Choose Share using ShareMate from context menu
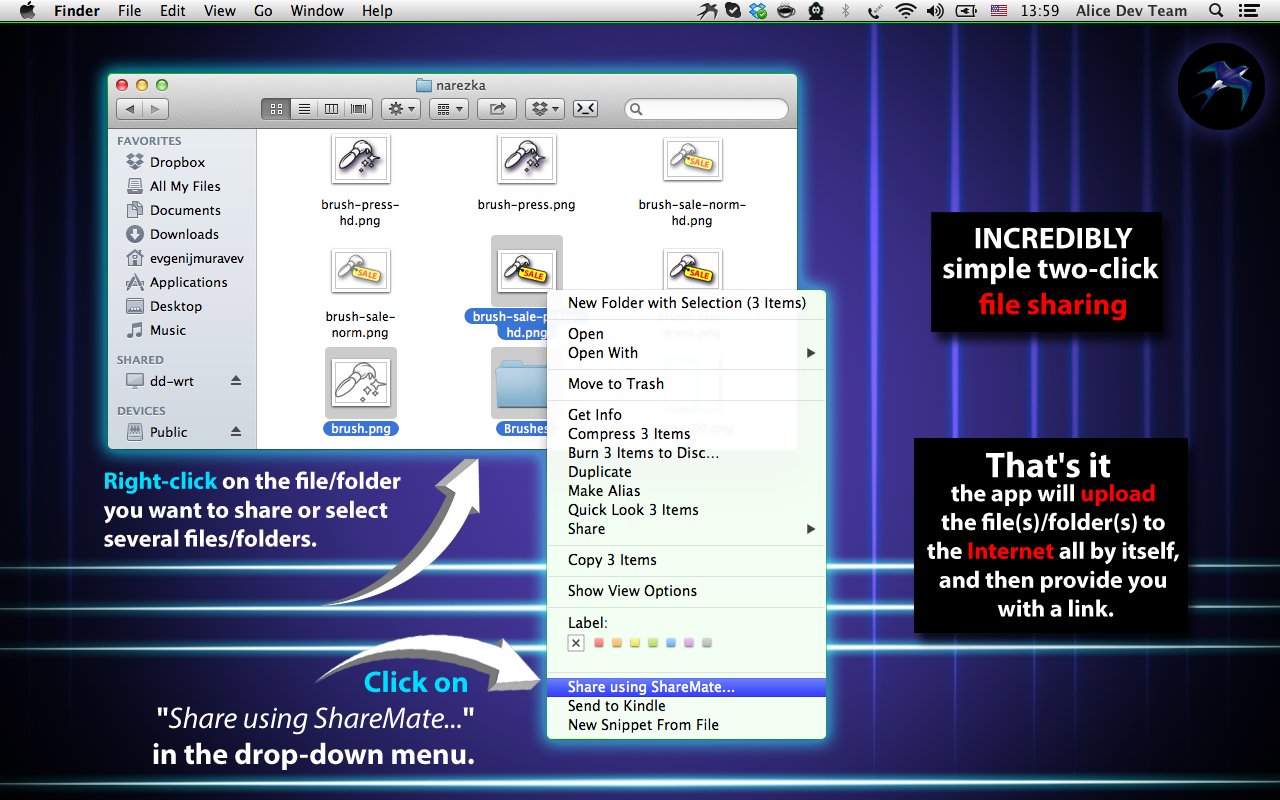 [x=651, y=687]
